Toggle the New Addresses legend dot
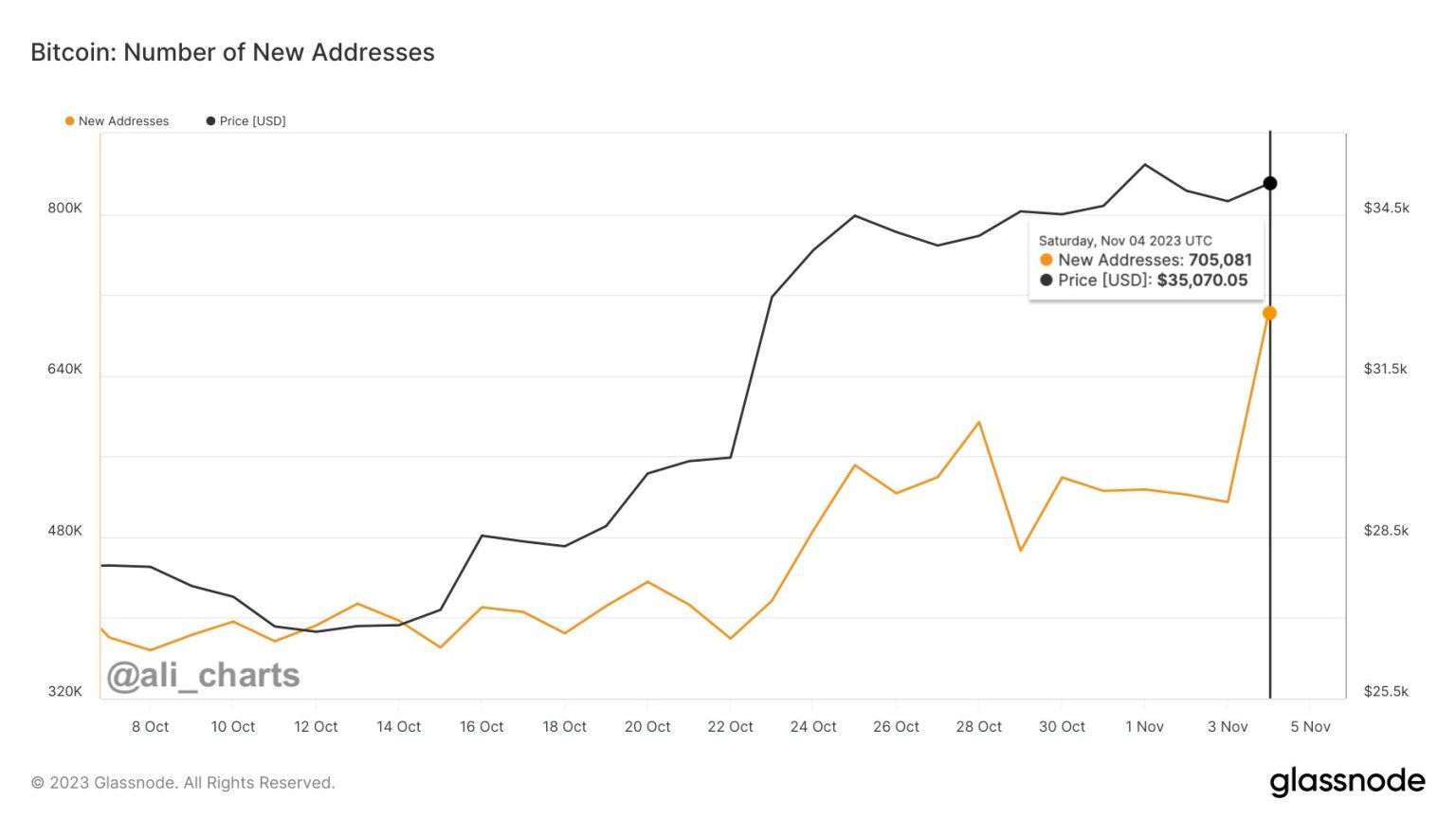 (x=67, y=120)
